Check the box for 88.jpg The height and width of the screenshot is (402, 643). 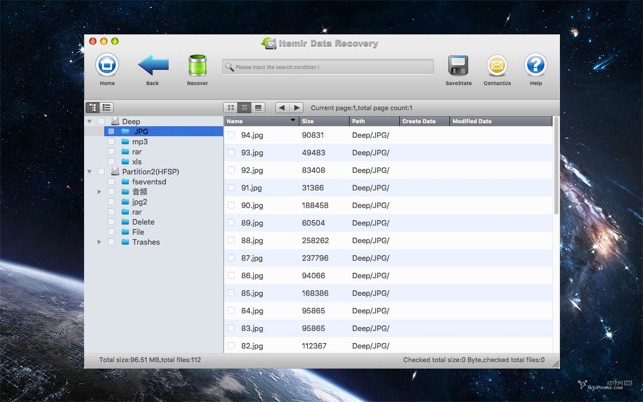coord(231,240)
